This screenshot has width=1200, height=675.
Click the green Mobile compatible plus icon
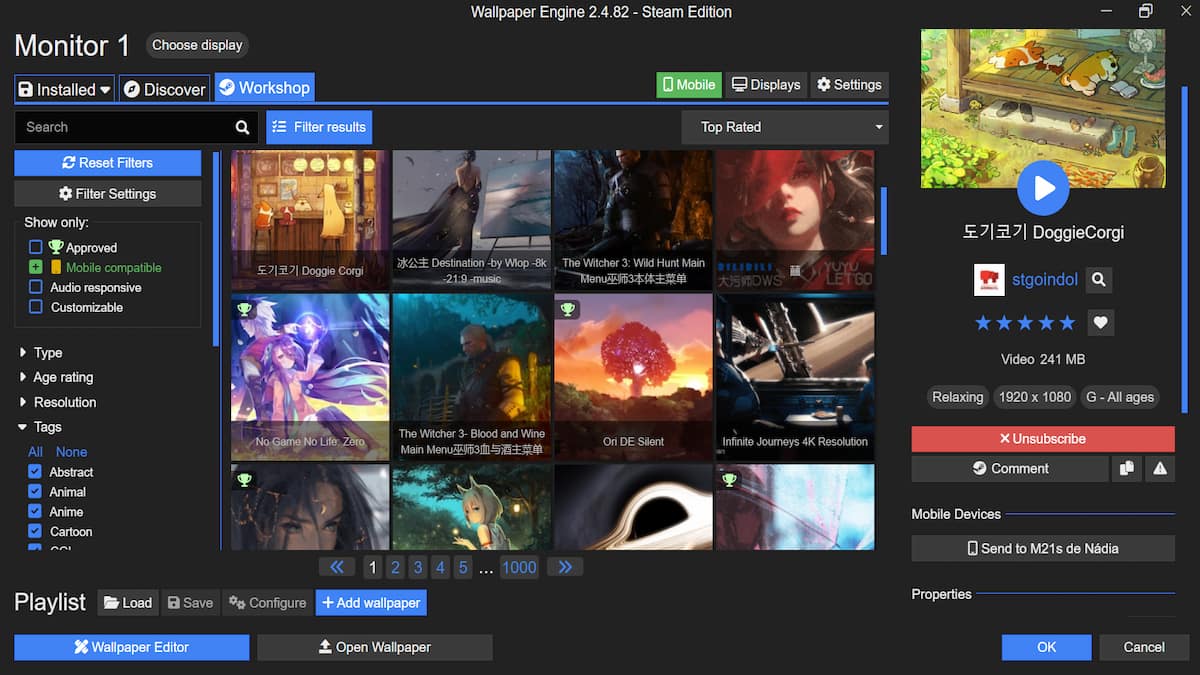click(x=36, y=267)
